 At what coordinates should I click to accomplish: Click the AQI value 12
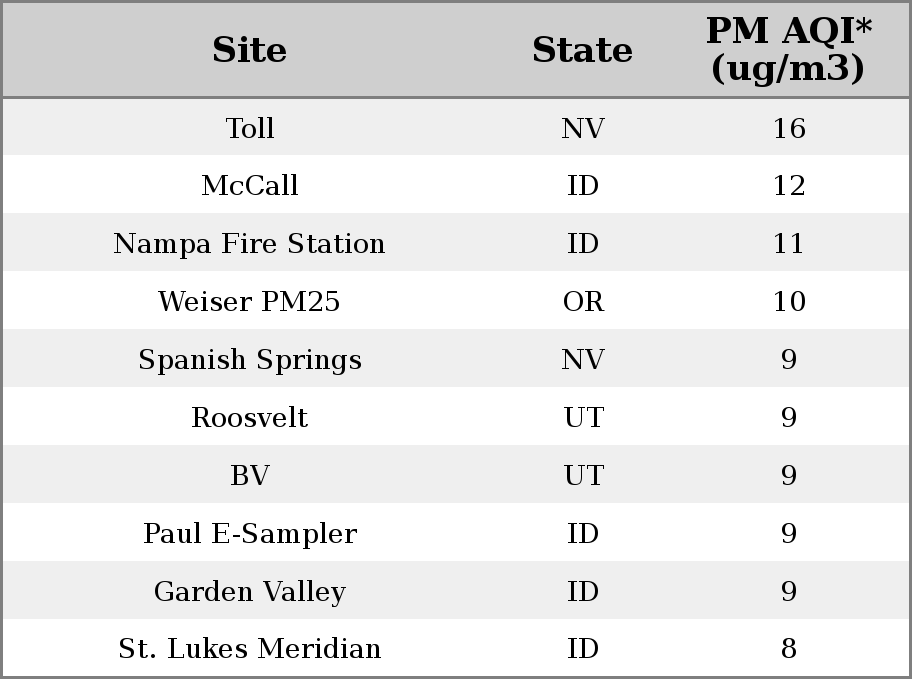pos(789,186)
